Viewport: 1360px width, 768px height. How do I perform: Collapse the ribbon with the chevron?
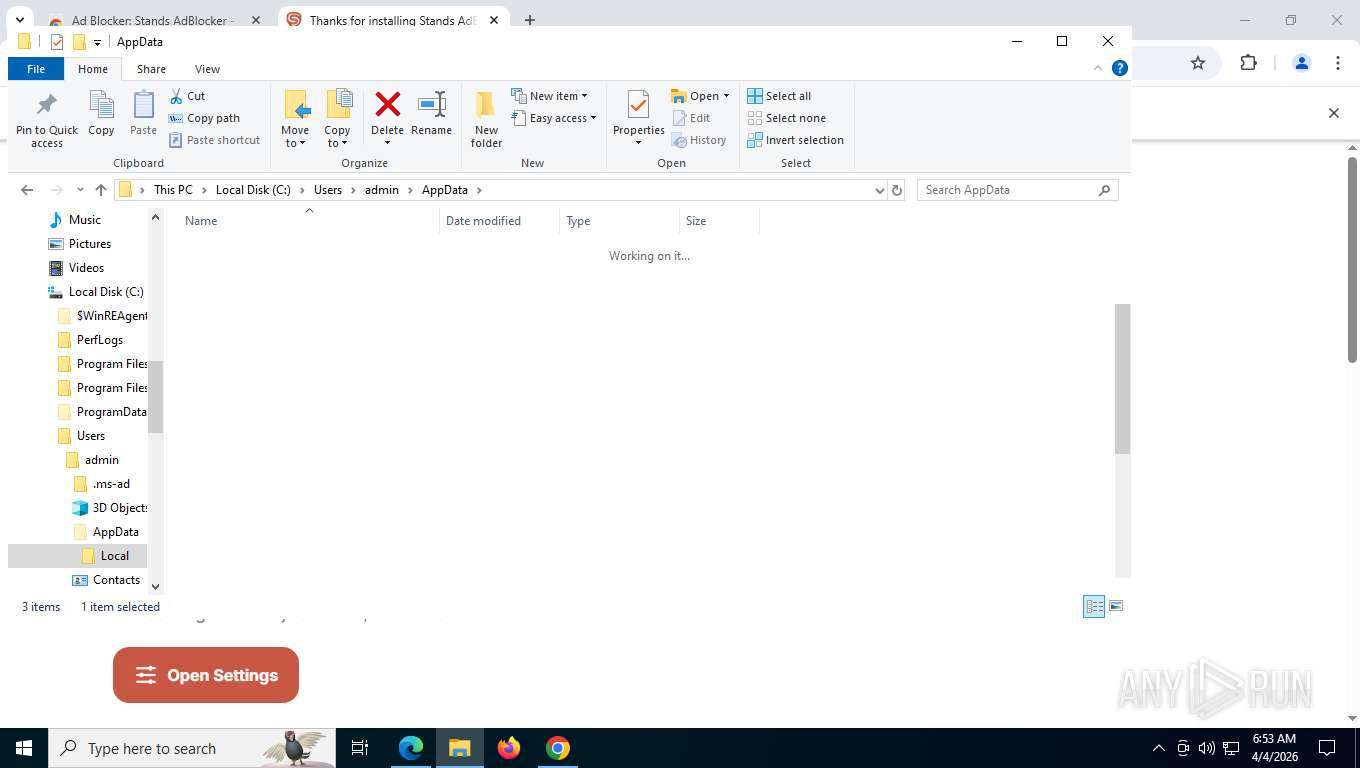[1098, 69]
